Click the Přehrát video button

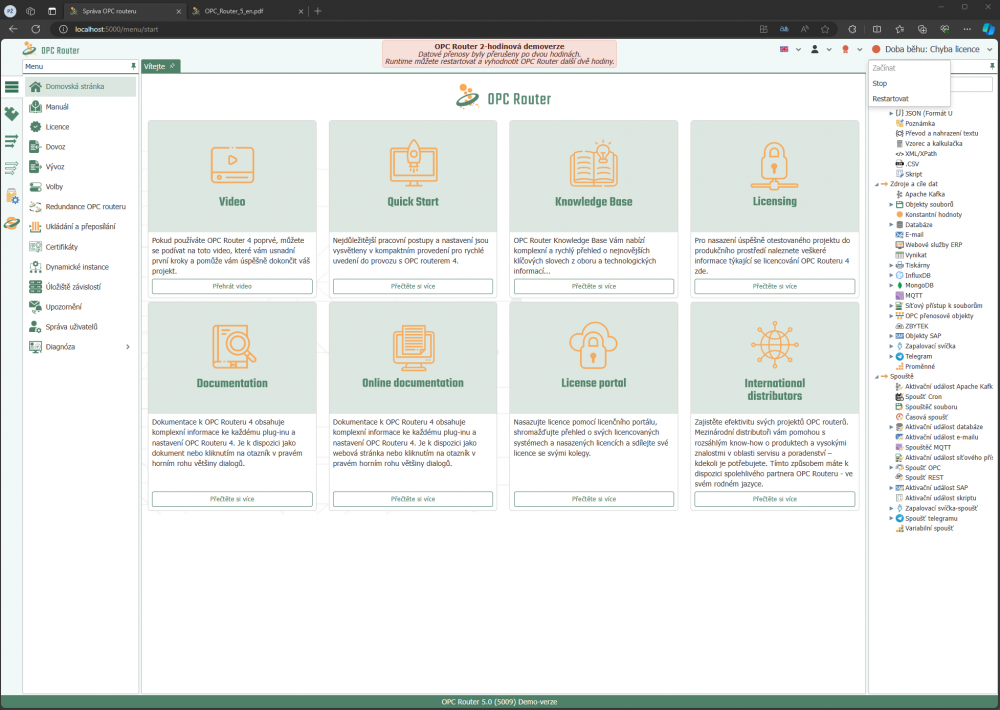pyautogui.click(x=232, y=286)
